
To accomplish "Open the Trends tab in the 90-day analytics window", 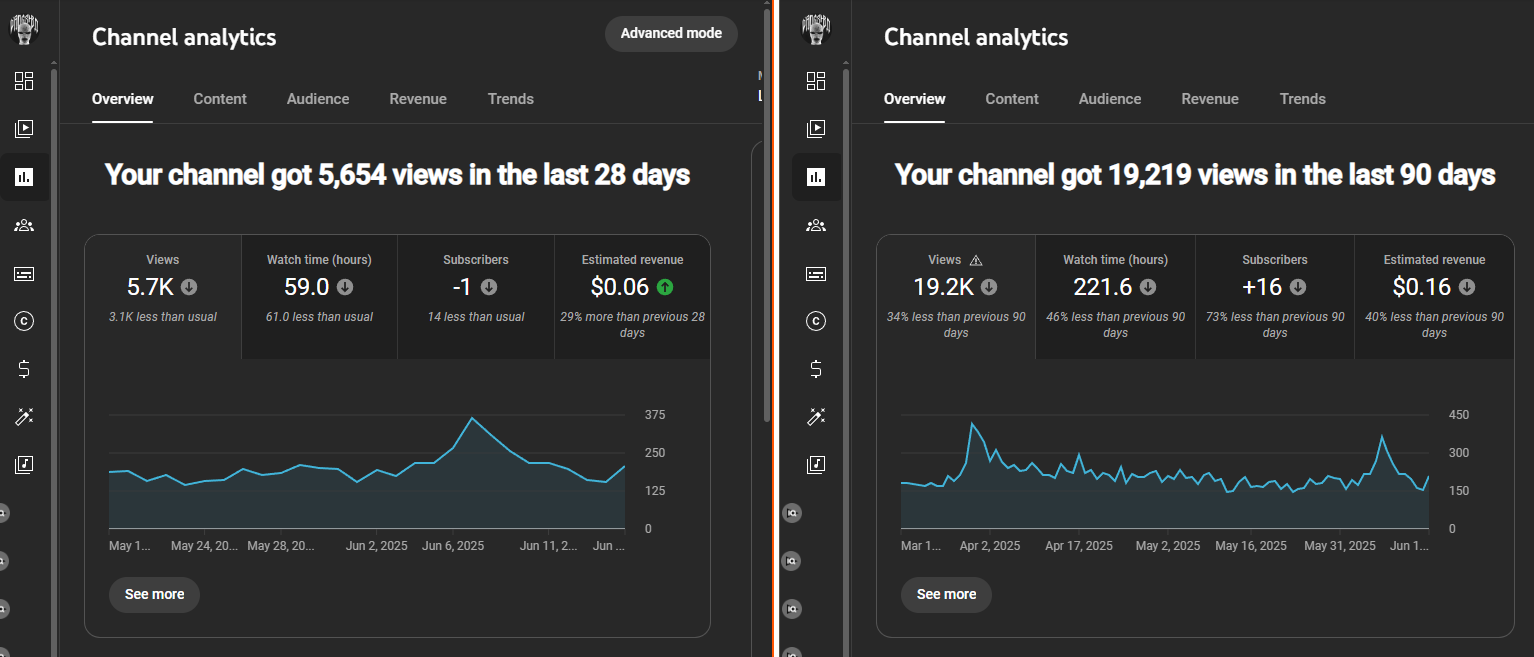I will click(1302, 99).
